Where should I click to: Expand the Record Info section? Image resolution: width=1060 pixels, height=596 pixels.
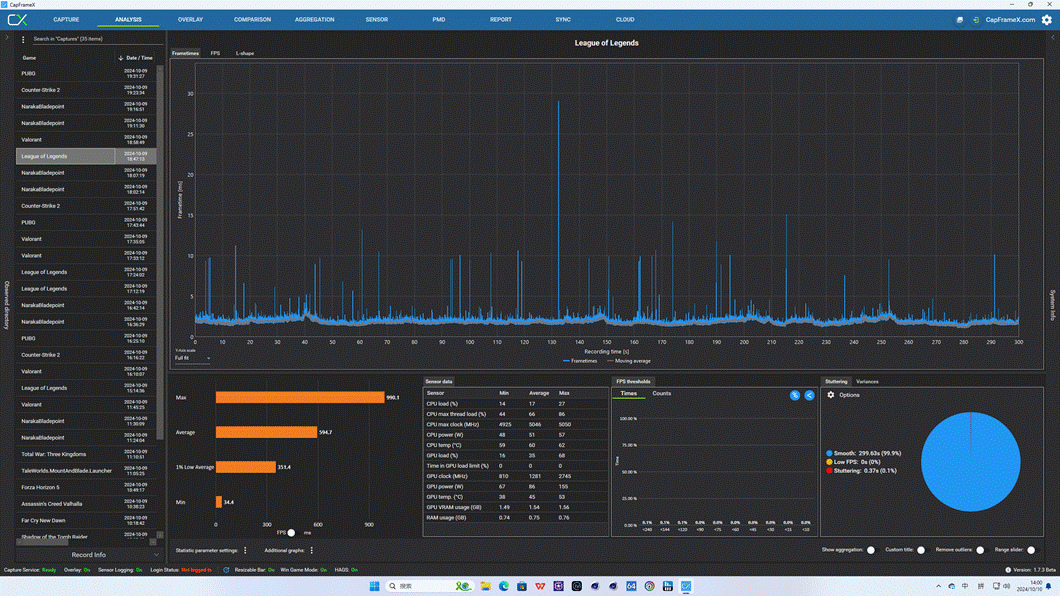89,555
